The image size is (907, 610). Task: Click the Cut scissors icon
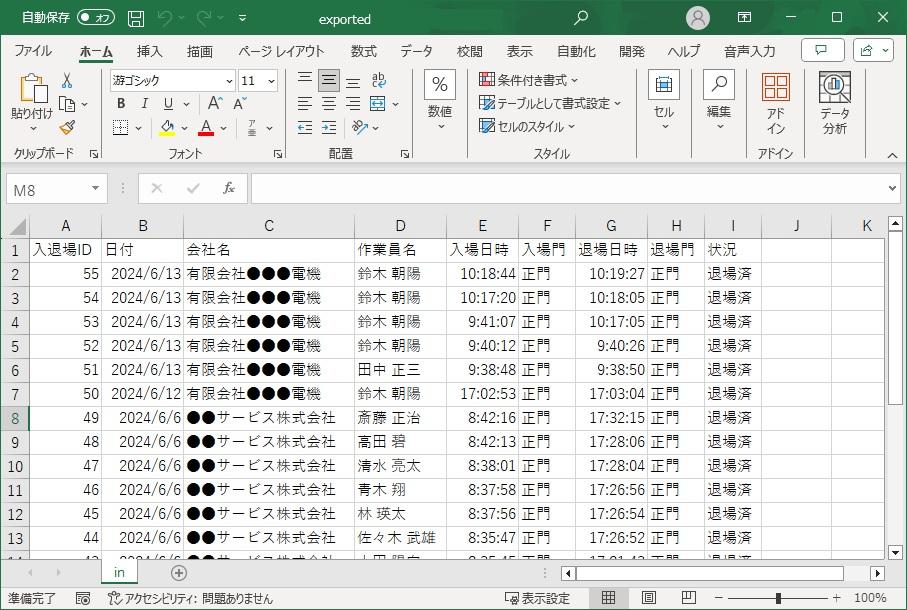[67, 80]
